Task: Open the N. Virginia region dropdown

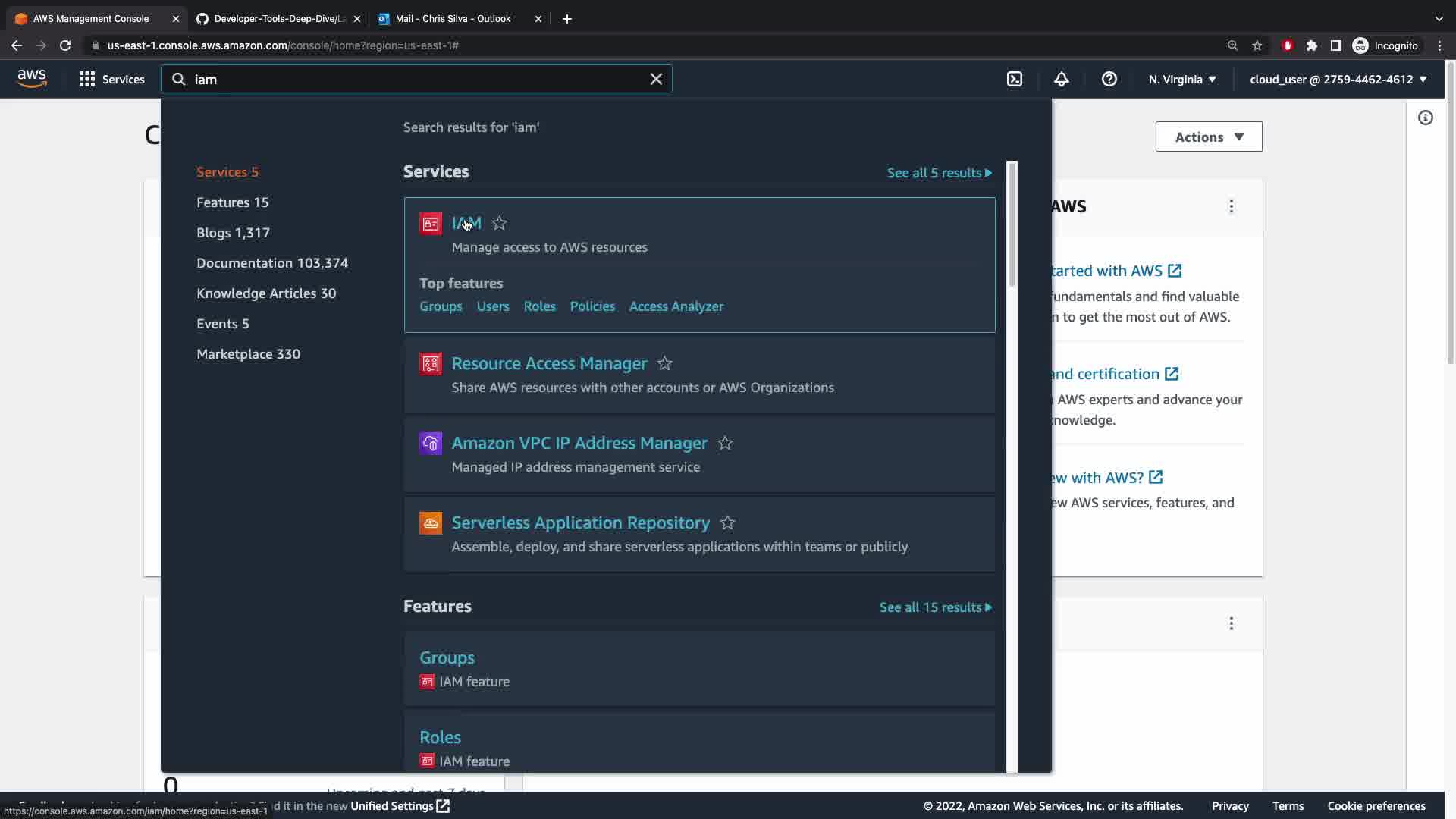Action: click(x=1181, y=79)
